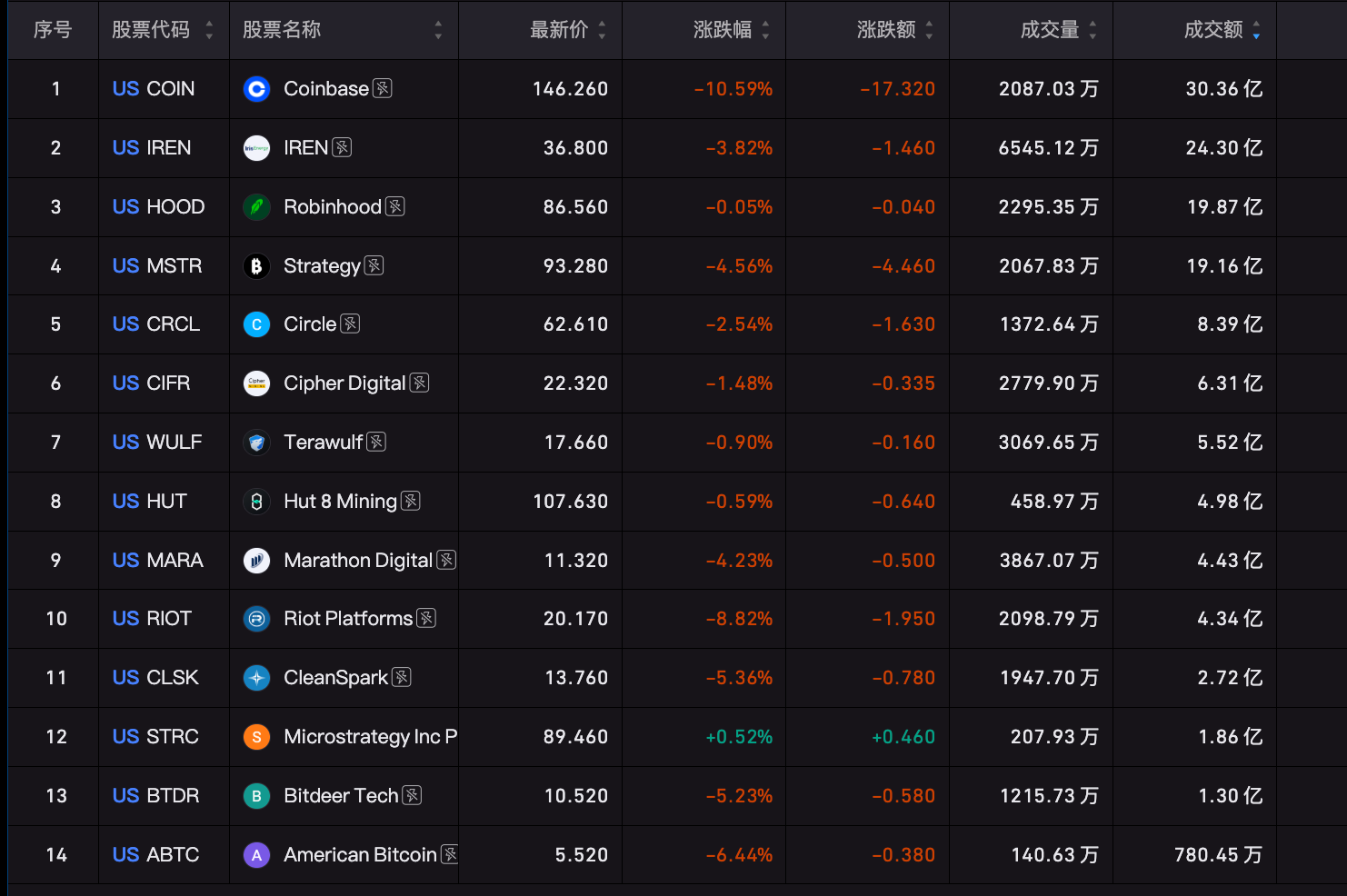Viewport: 1347px width, 896px height.
Task: Click the badge icon beside Cipher Digital
Action: 419,383
